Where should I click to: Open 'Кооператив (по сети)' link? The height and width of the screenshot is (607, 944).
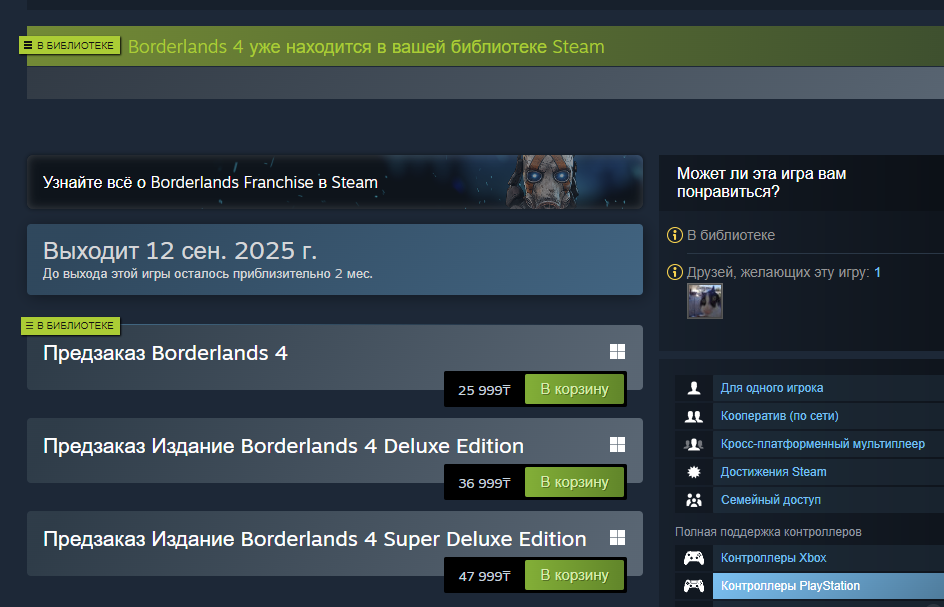pos(779,416)
